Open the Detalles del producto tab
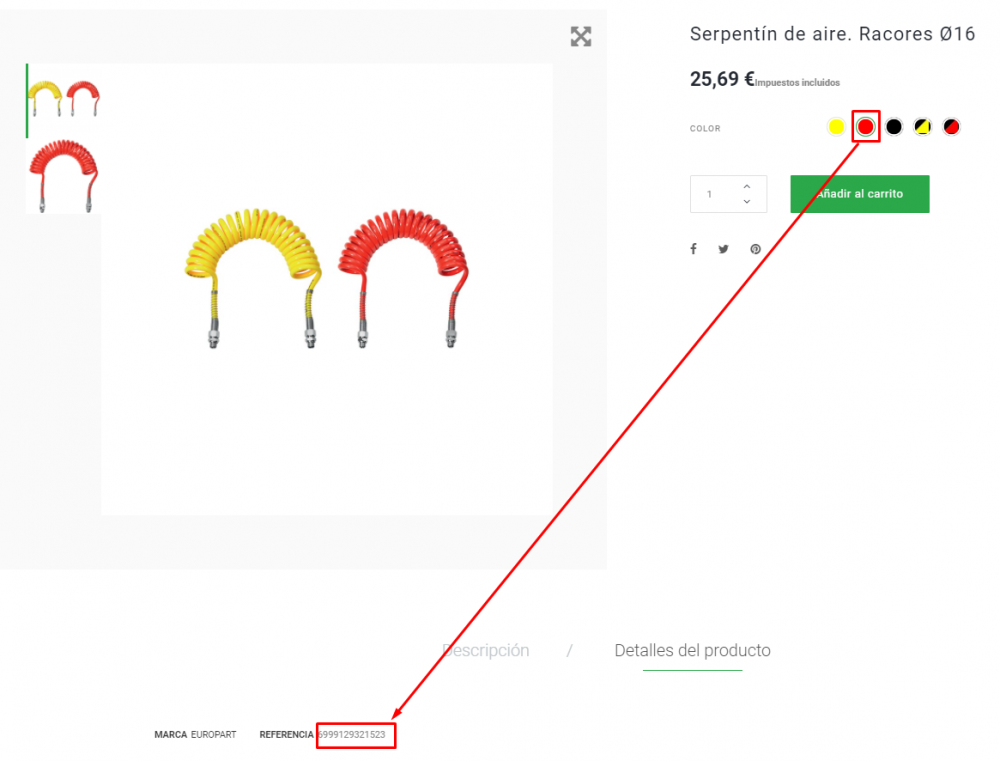This screenshot has height=761, width=1000. click(693, 651)
